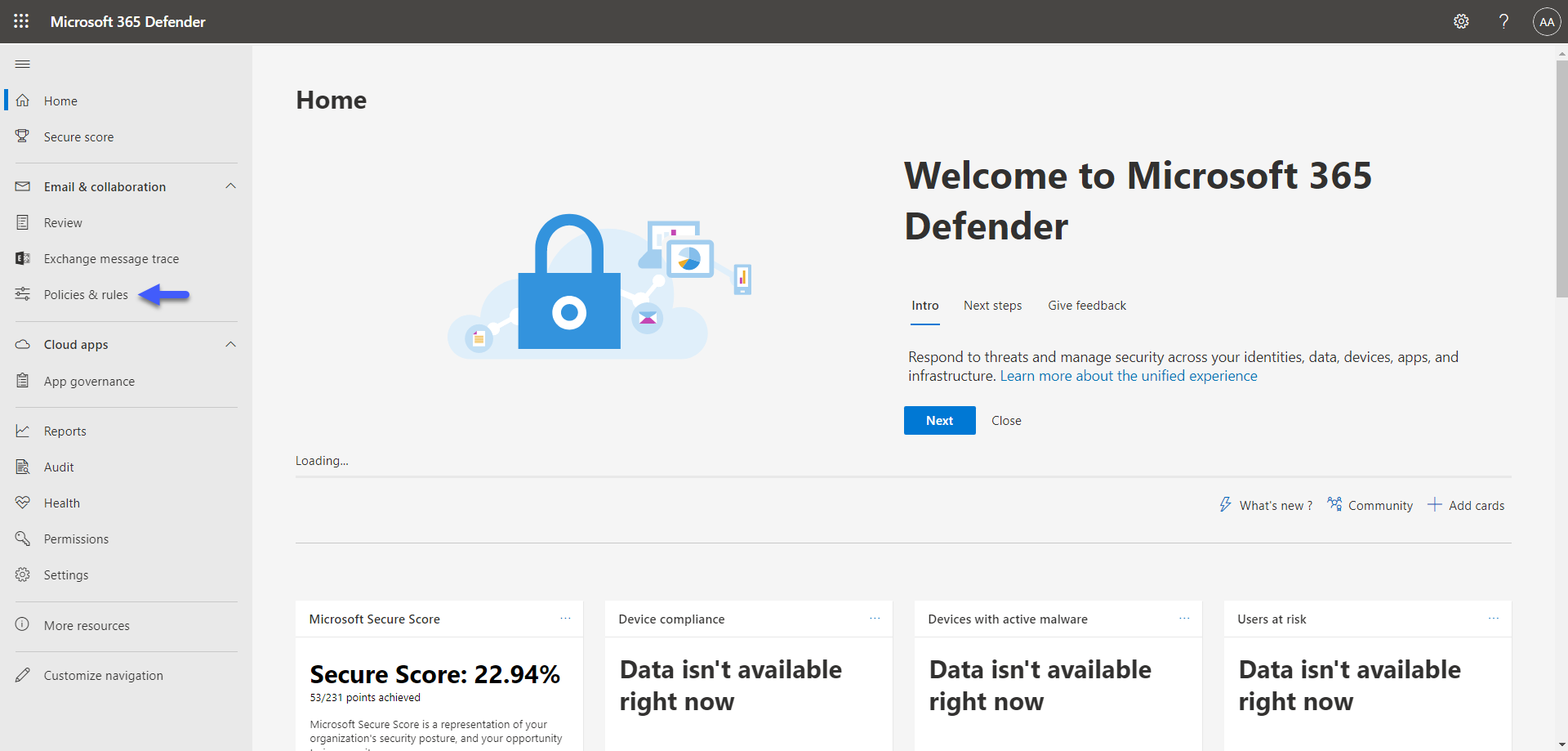The height and width of the screenshot is (751, 1568).
Task: Collapse the Cloud apps section chevron
Action: pos(230,344)
